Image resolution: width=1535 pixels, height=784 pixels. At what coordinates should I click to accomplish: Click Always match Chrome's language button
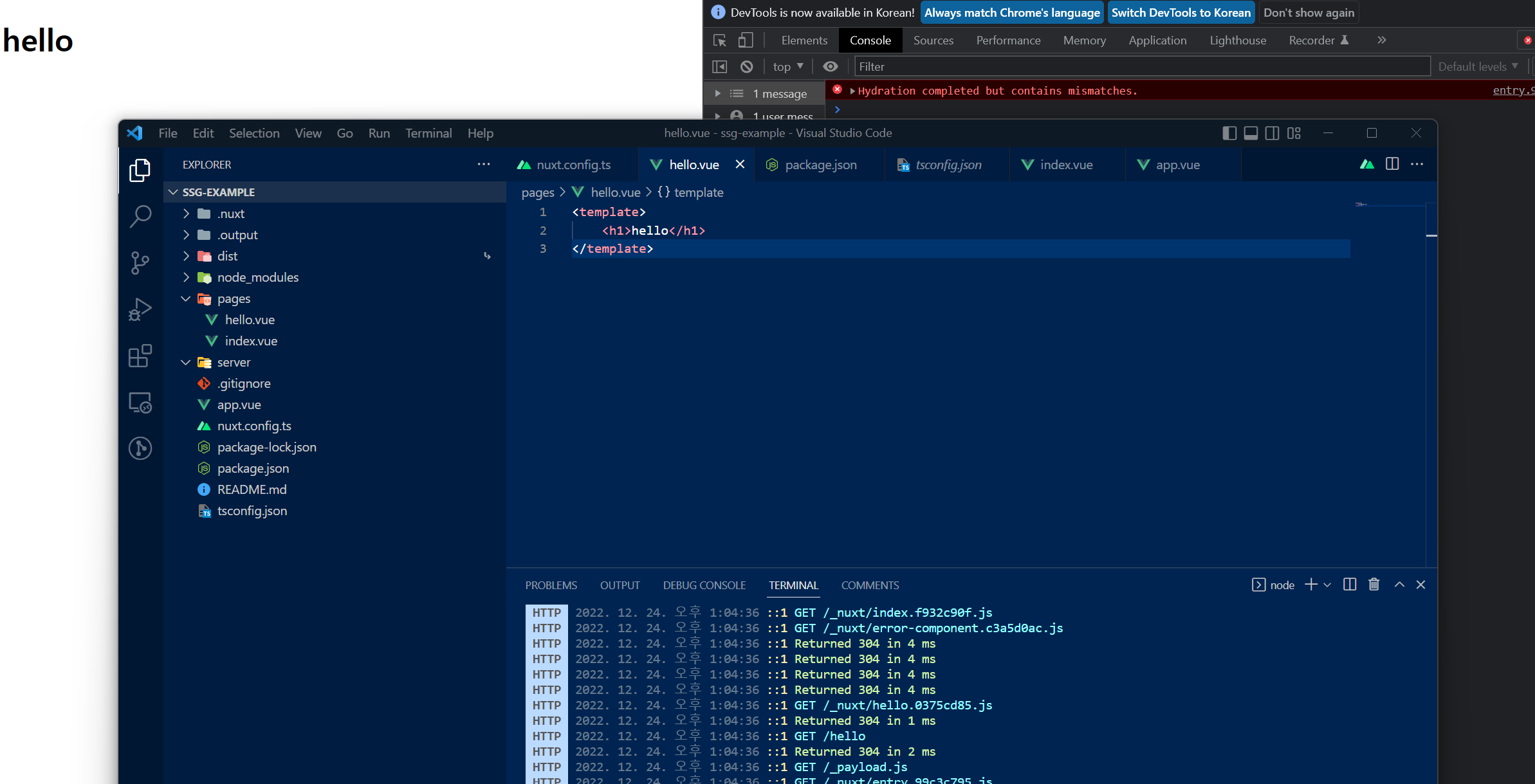point(1012,13)
